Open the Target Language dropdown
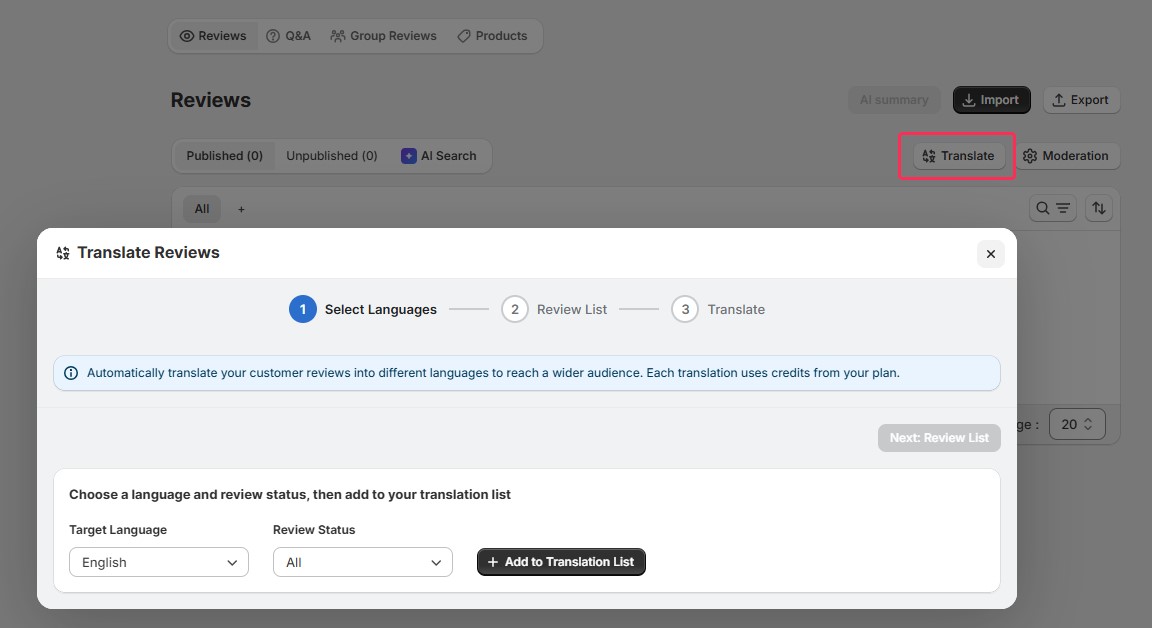Viewport: 1152px width, 628px height. pos(158,562)
